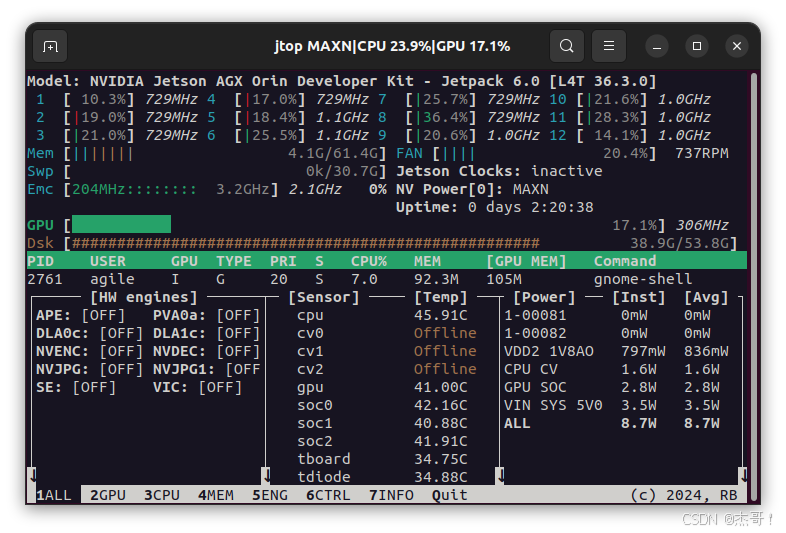Click the VDD2 1V8AO power row

(x=616, y=351)
